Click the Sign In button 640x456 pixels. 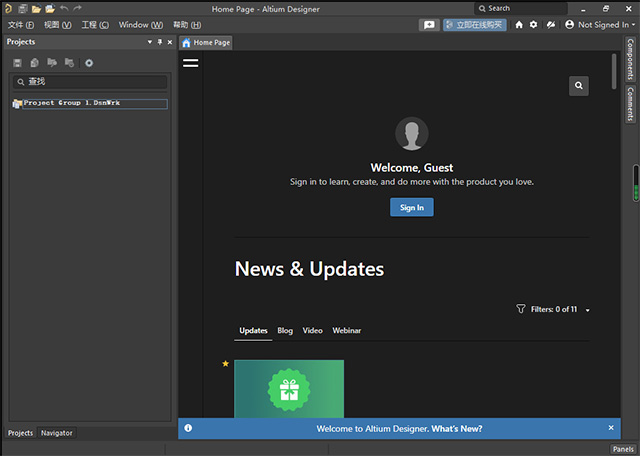(411, 207)
